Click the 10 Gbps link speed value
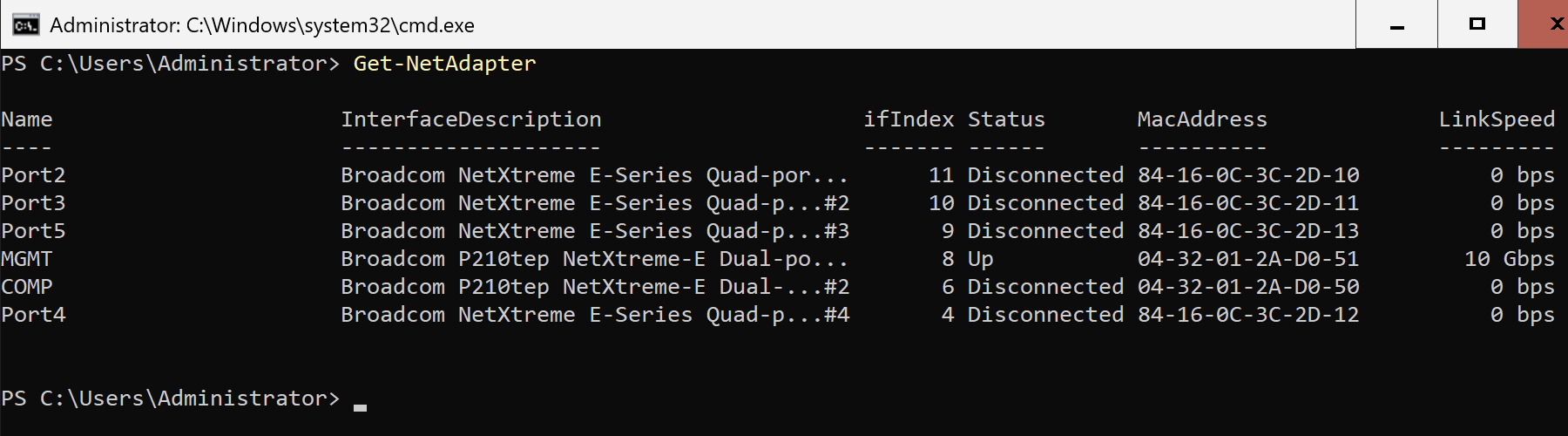1568x436 pixels. (1510, 259)
